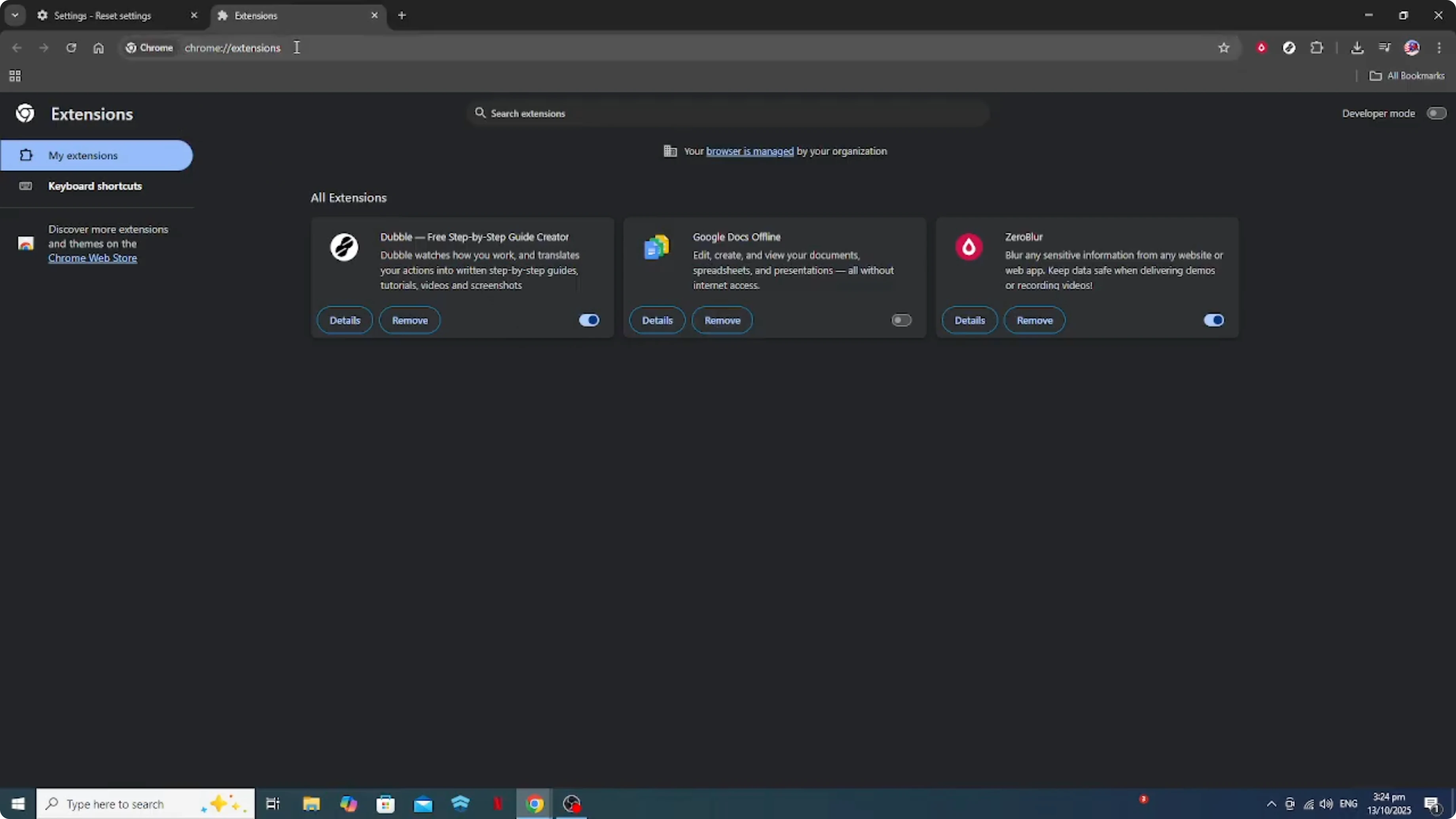Open the volume control in tray
1456x819 pixels.
(1326, 804)
